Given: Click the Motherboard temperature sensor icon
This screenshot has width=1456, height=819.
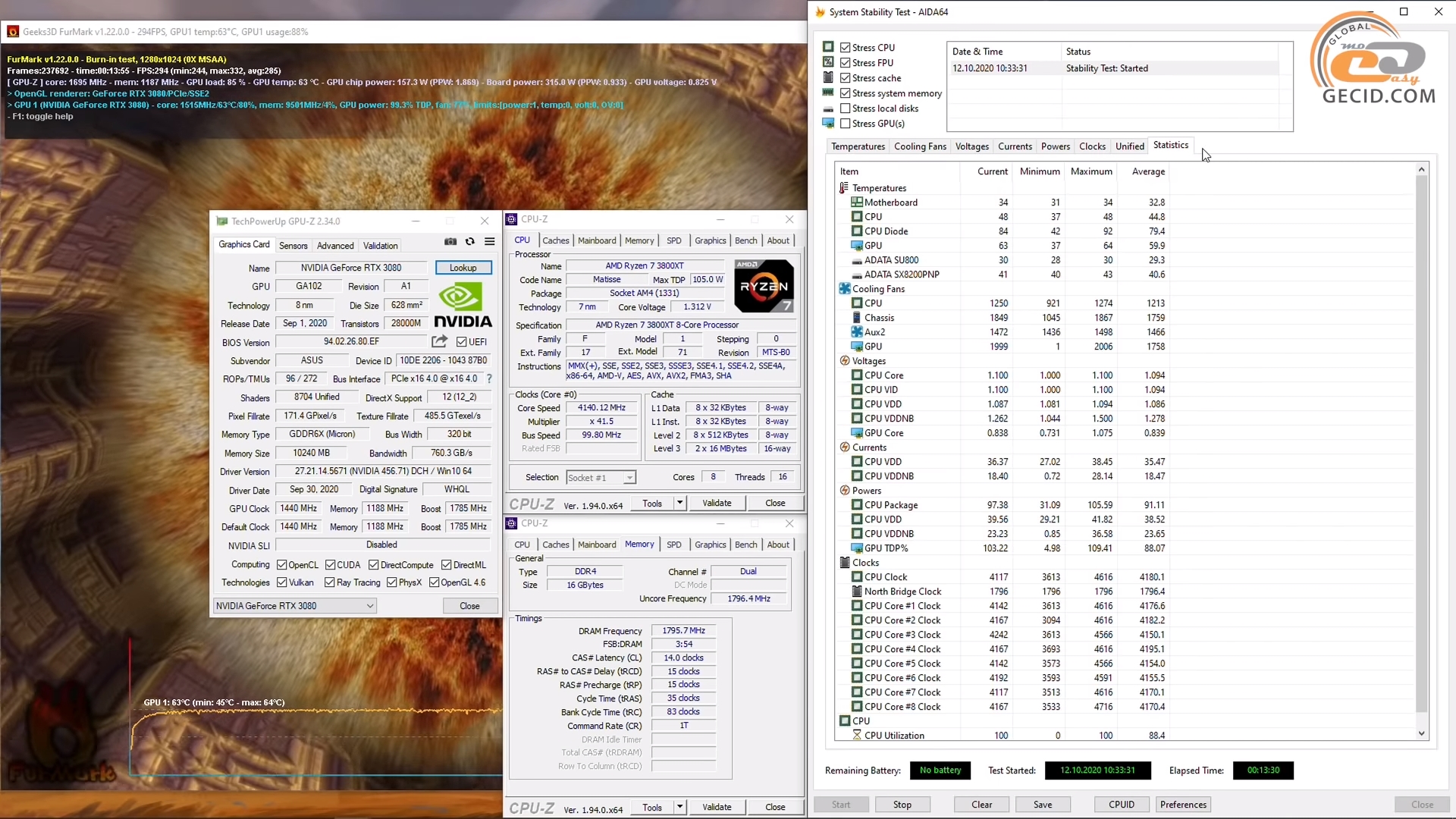Looking at the screenshot, I should (x=857, y=202).
